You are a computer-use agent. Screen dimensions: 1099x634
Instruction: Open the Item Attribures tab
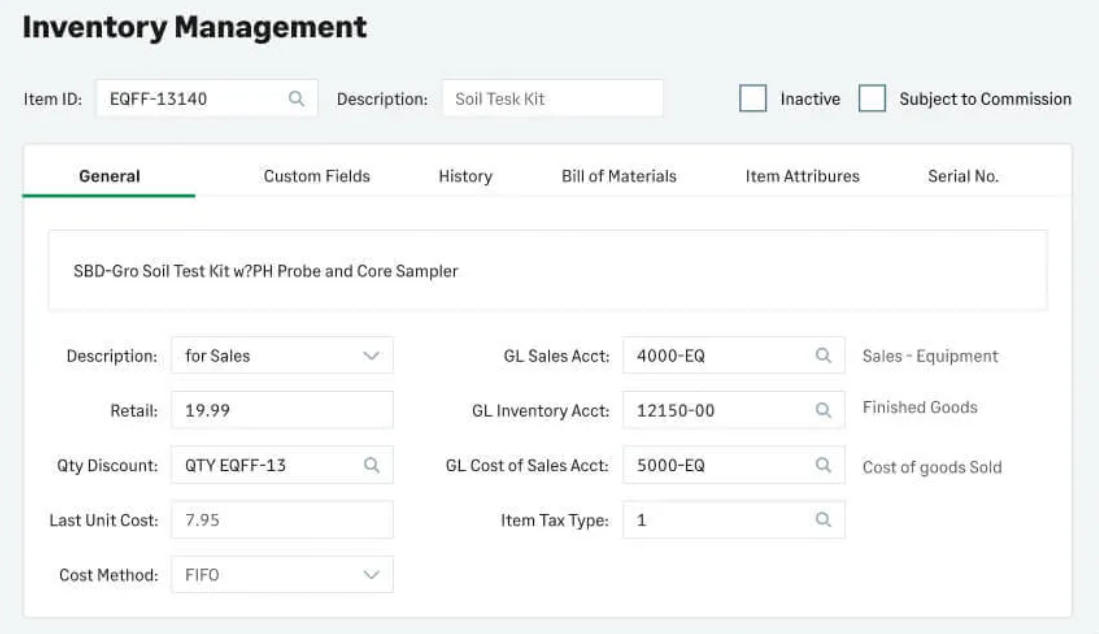point(803,176)
